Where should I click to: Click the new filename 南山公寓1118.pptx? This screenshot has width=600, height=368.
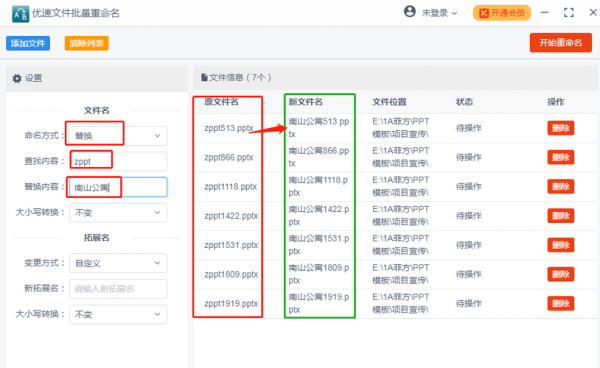tap(318, 186)
